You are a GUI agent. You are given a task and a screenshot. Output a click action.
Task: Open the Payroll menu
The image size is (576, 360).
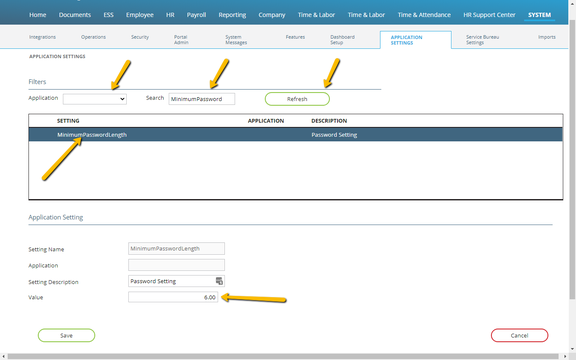[x=196, y=15]
